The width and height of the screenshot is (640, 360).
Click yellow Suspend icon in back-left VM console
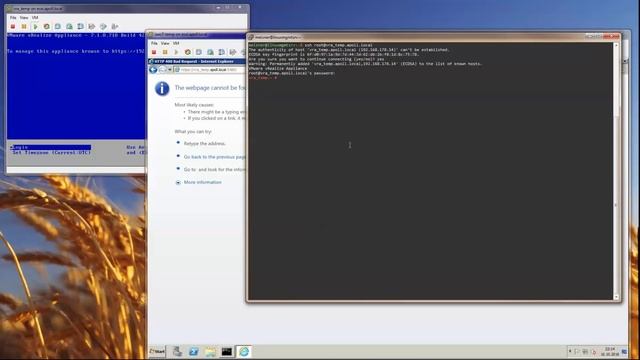click(24, 27)
